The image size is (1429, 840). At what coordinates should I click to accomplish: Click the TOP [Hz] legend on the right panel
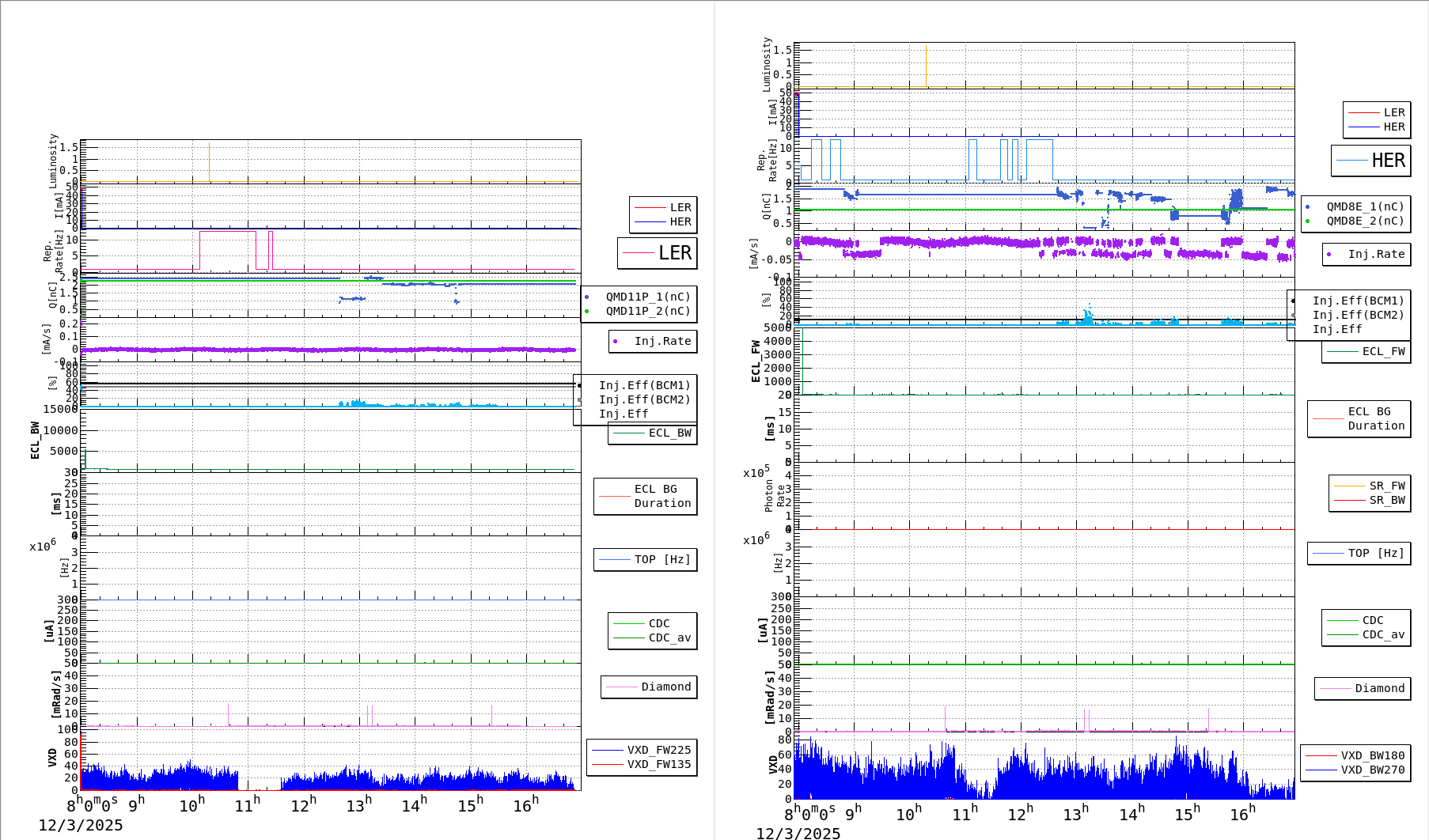click(x=1359, y=553)
